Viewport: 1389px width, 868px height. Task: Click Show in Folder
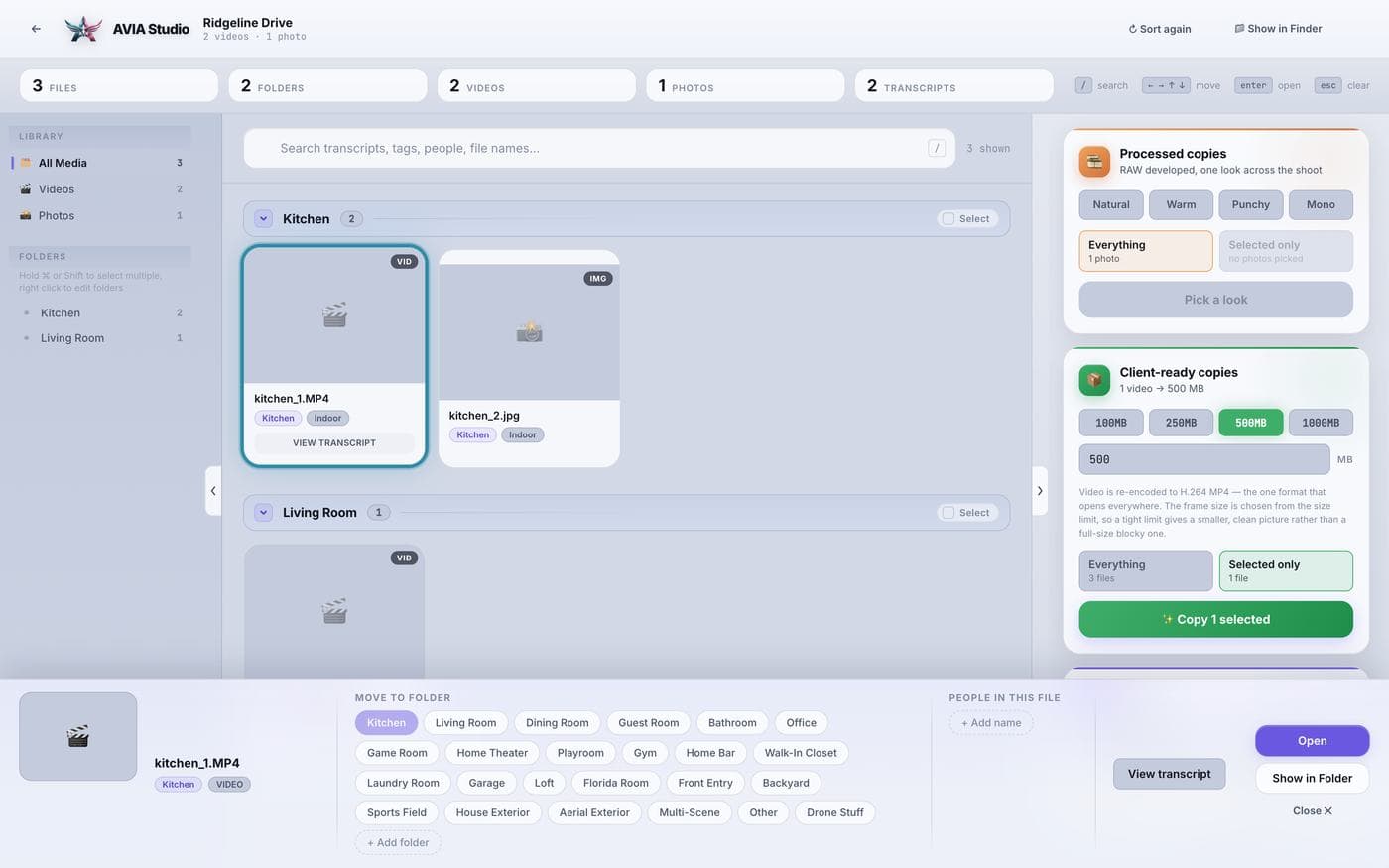pyautogui.click(x=1313, y=778)
